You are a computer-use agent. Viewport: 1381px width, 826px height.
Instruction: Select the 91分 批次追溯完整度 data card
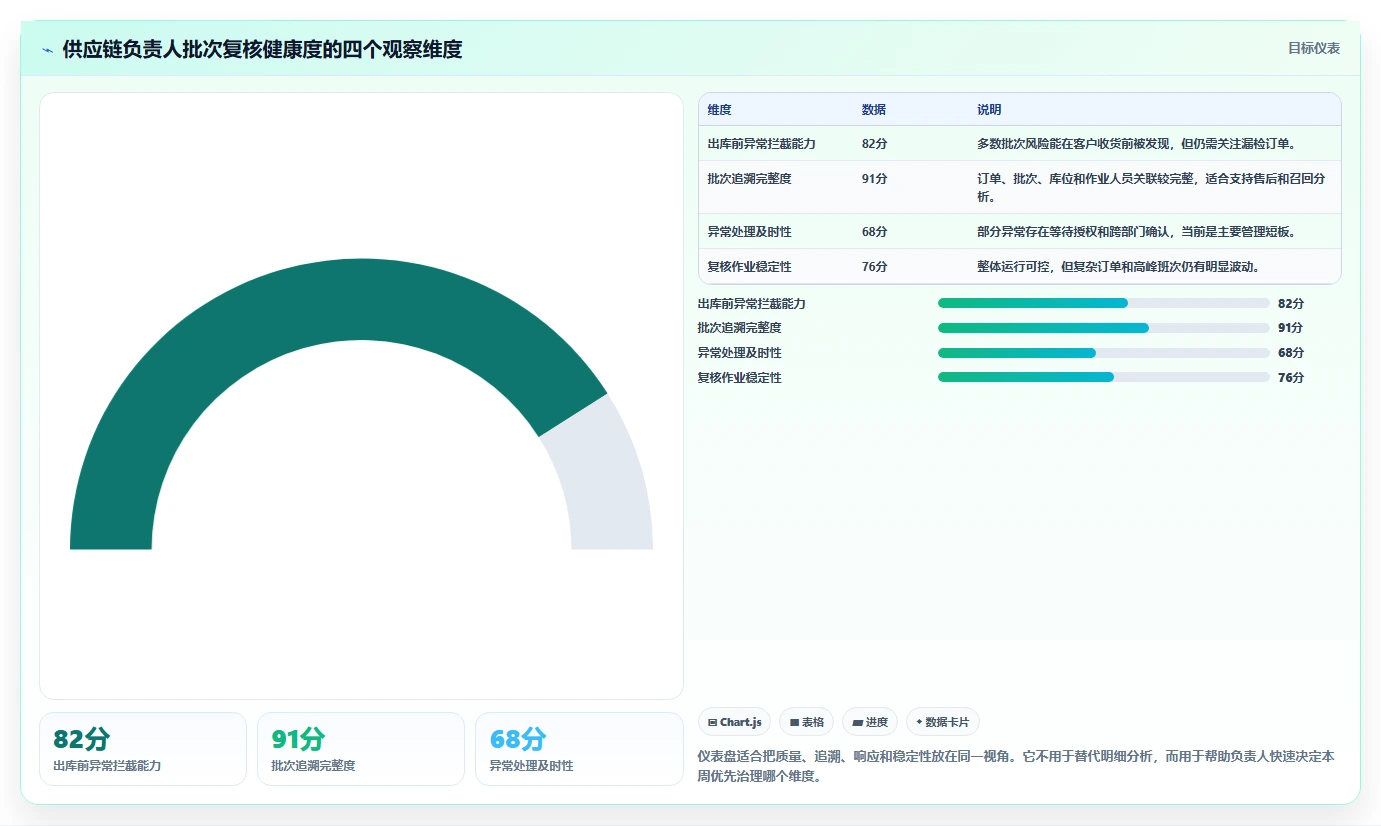[x=361, y=749]
